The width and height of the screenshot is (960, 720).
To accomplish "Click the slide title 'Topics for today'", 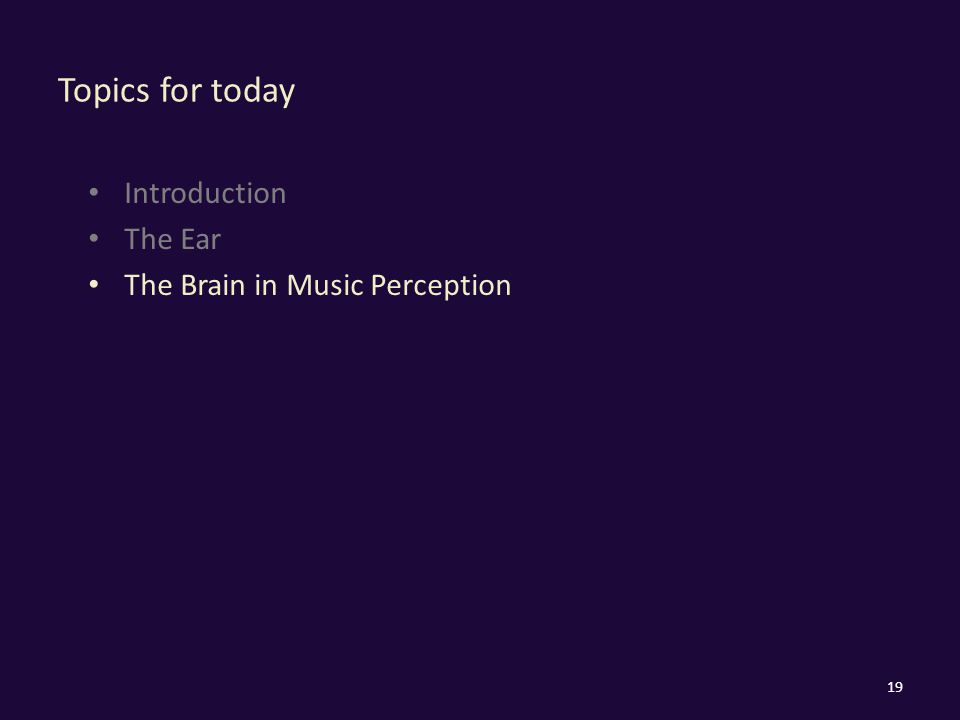I will (176, 91).
